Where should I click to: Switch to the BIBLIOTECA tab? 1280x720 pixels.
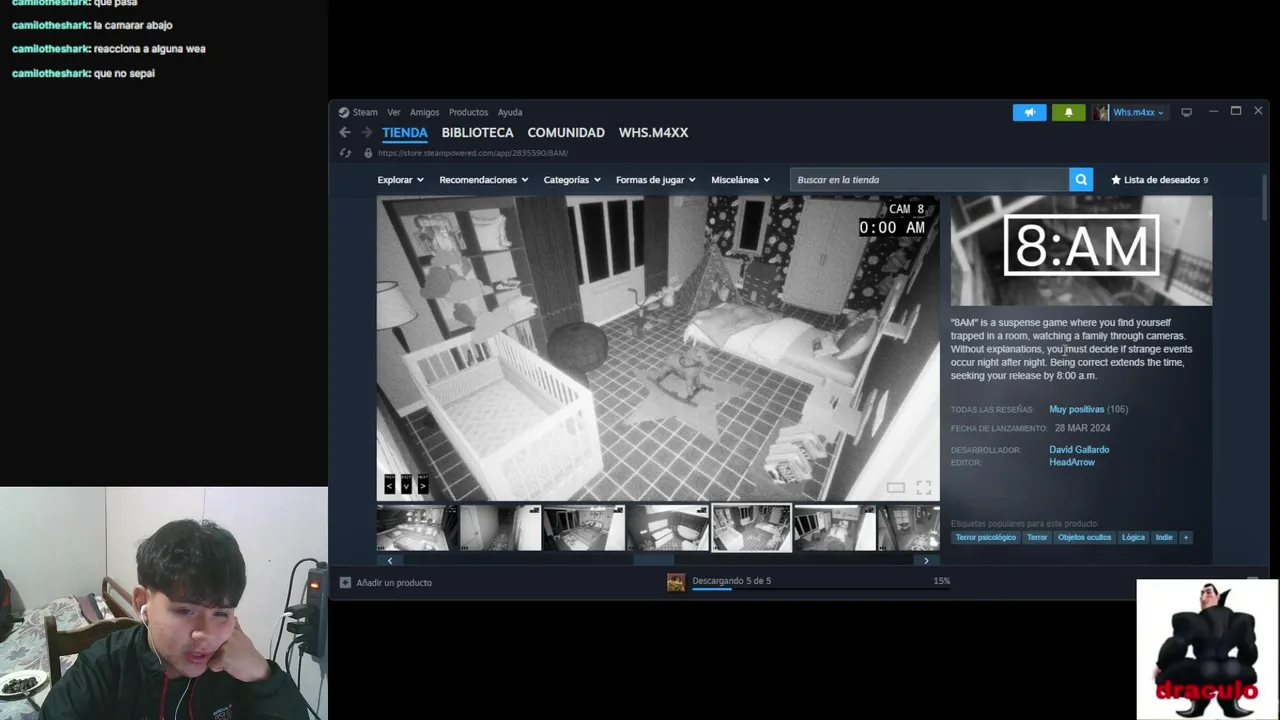pos(477,132)
